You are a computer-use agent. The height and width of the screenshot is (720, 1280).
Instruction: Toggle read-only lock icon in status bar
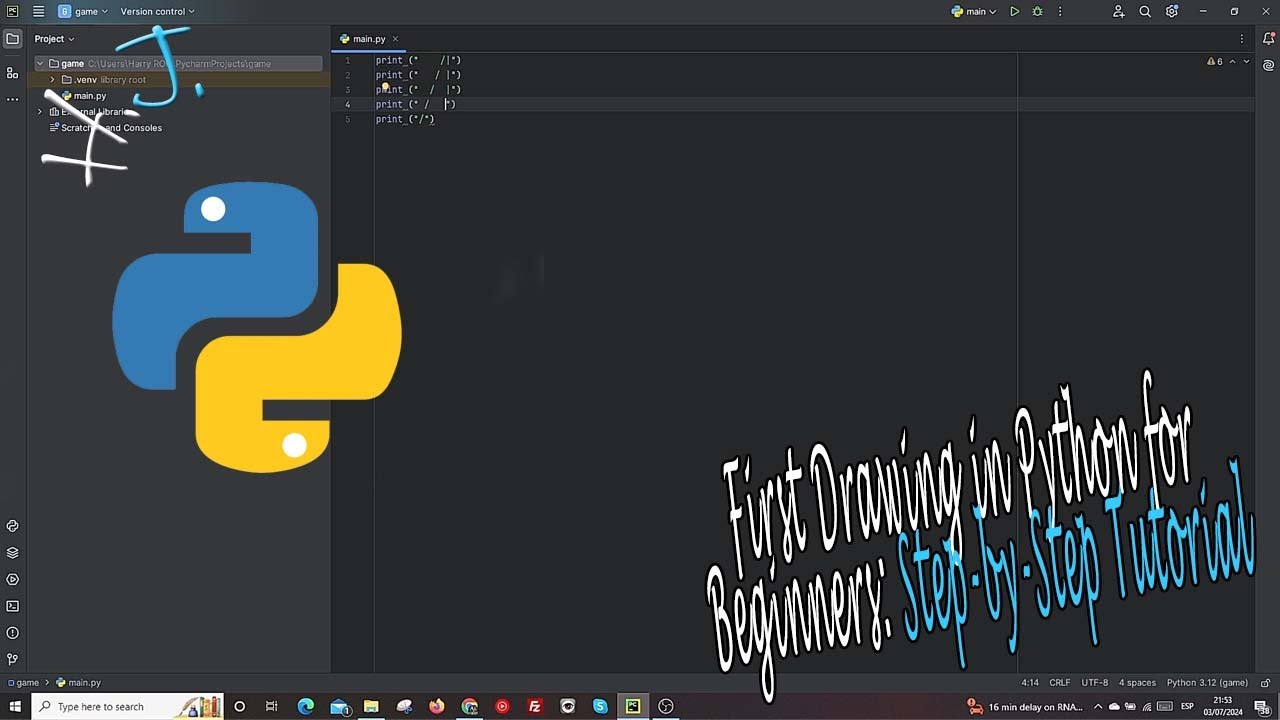tap(1265, 682)
